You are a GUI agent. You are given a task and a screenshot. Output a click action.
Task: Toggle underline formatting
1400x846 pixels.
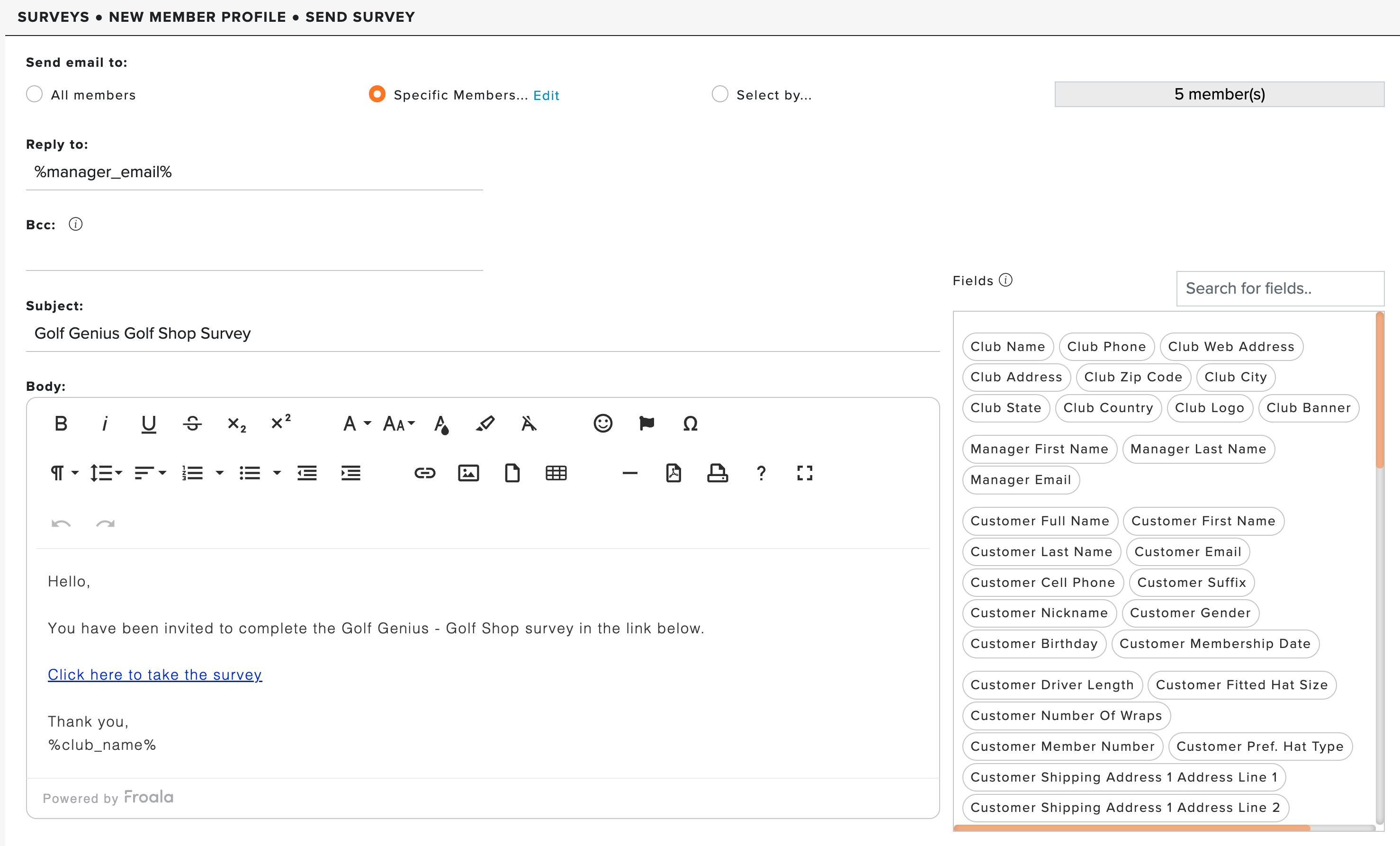coord(148,424)
